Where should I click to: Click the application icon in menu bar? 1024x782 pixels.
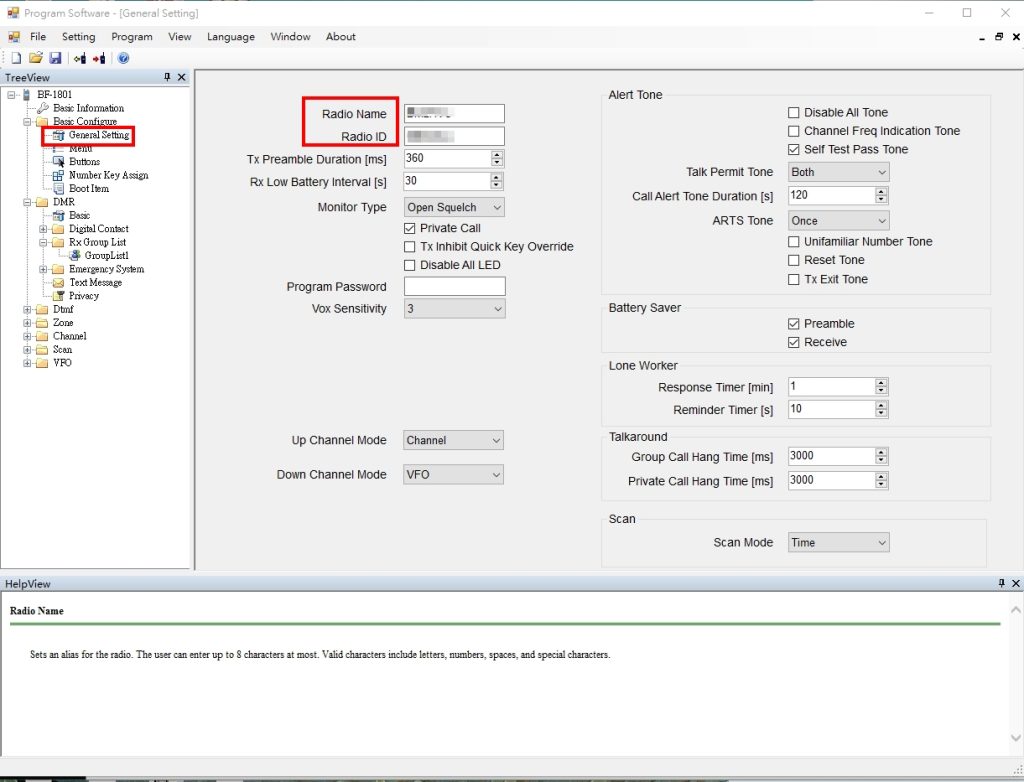pyautogui.click(x=14, y=37)
